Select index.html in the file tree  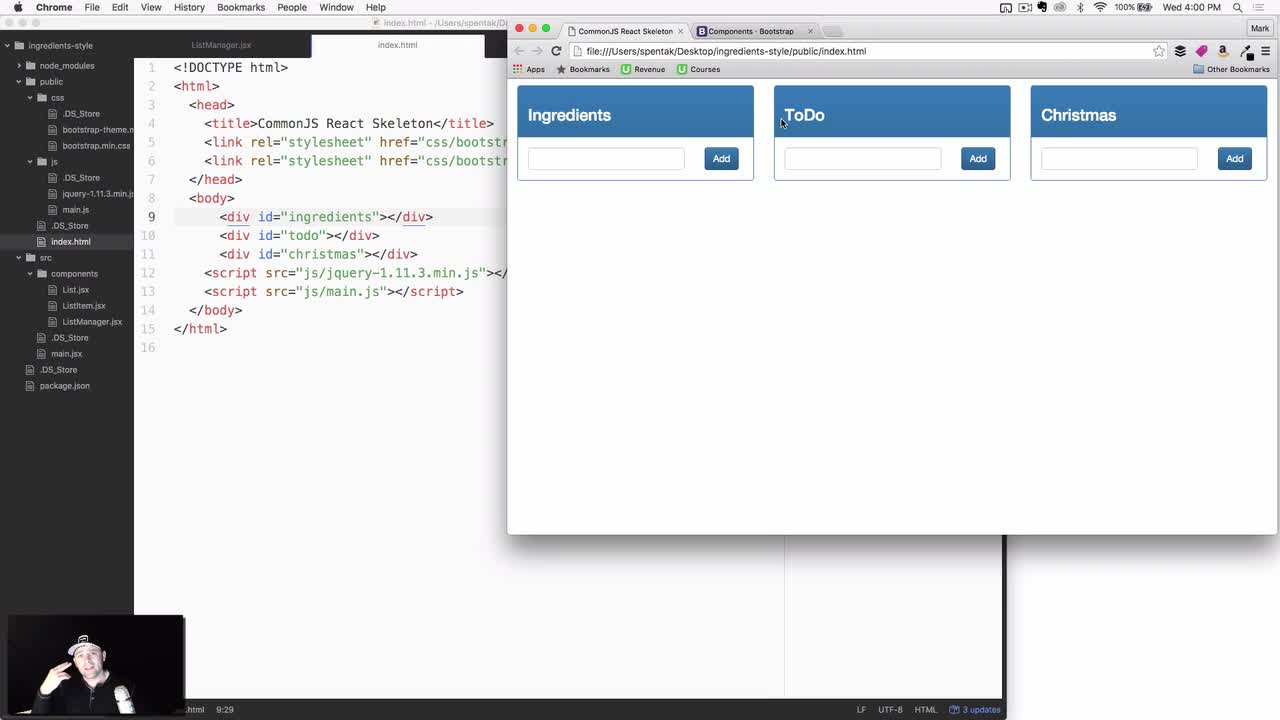pos(71,241)
